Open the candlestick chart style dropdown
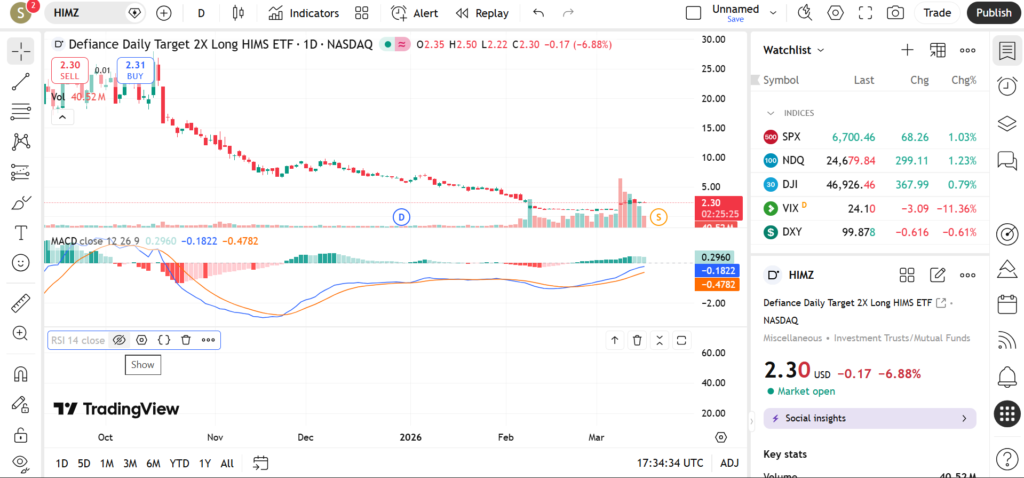Screen dimensions: 1024x478 click(x=237, y=13)
